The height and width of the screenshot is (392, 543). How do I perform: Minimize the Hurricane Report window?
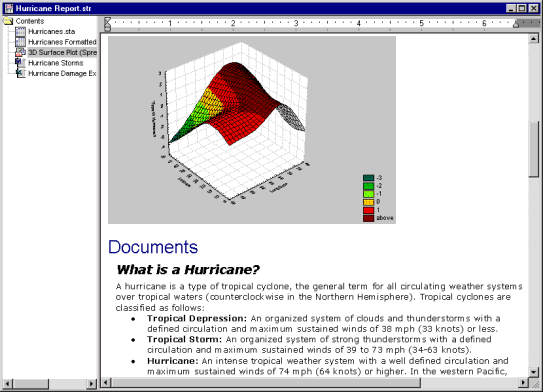pyautogui.click(x=511, y=8)
